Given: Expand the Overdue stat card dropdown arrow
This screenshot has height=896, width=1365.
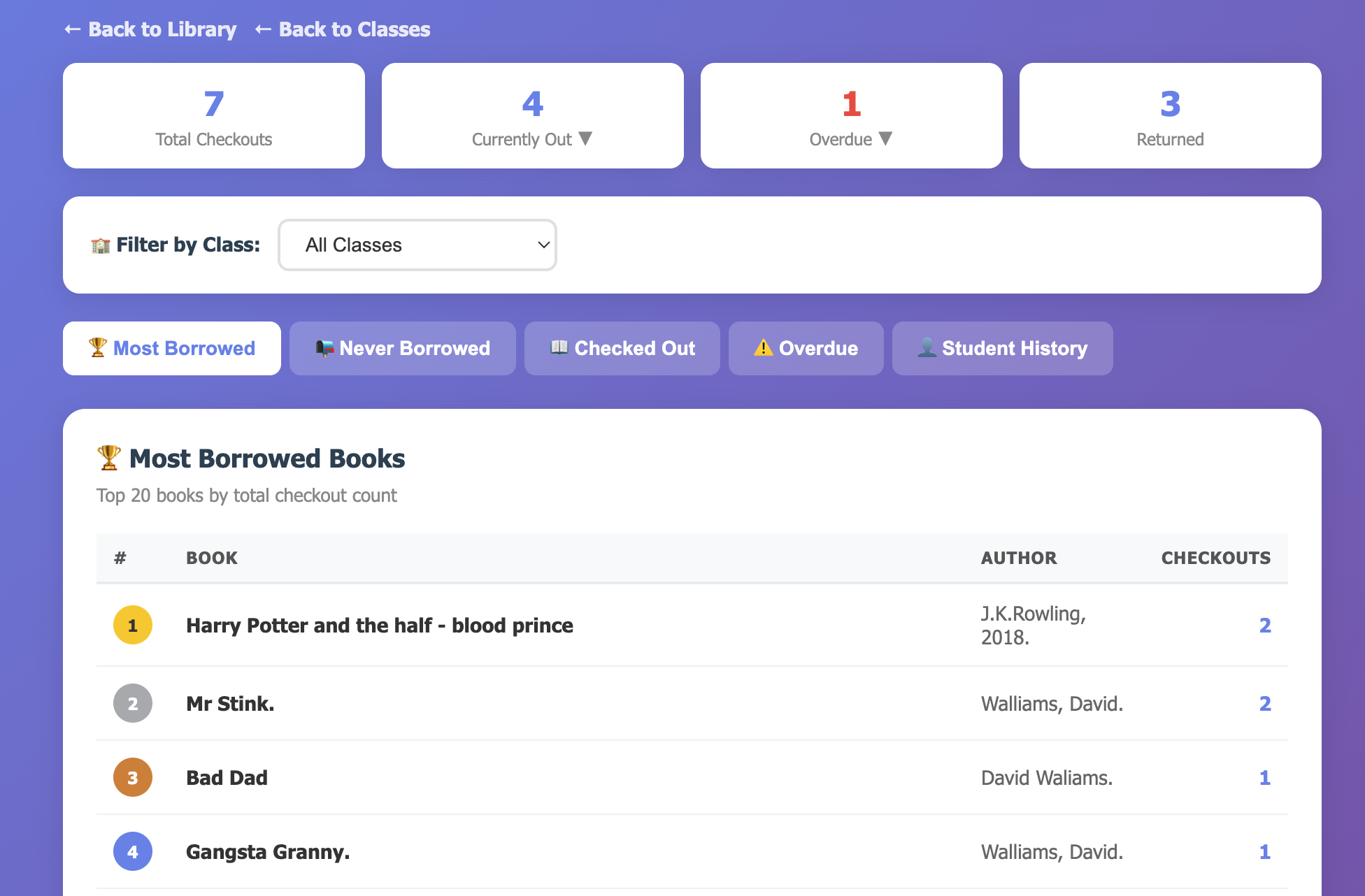Looking at the screenshot, I should click(887, 139).
